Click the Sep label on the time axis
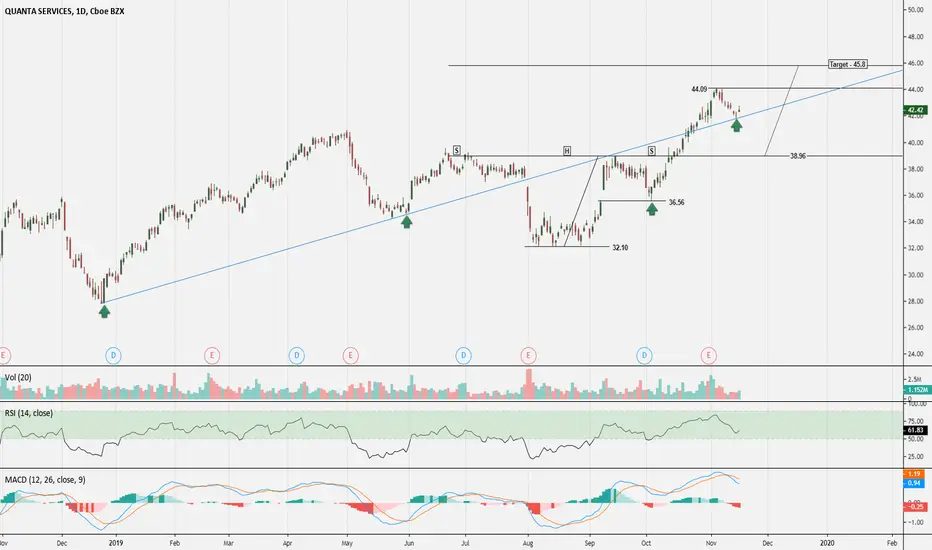Image resolution: width=932 pixels, height=550 pixels. pyautogui.click(x=590, y=543)
